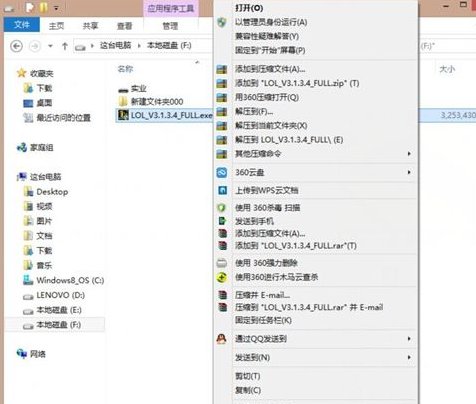This screenshot has width=476, height=404.
Task: Select the 应用程序工具 contextual tab
Action: 171,8
